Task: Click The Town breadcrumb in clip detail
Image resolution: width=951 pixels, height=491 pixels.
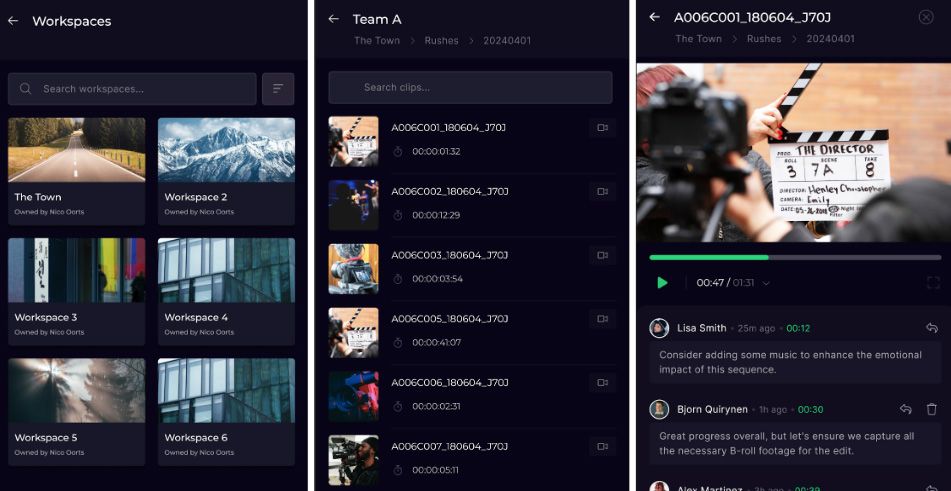Action: click(699, 39)
